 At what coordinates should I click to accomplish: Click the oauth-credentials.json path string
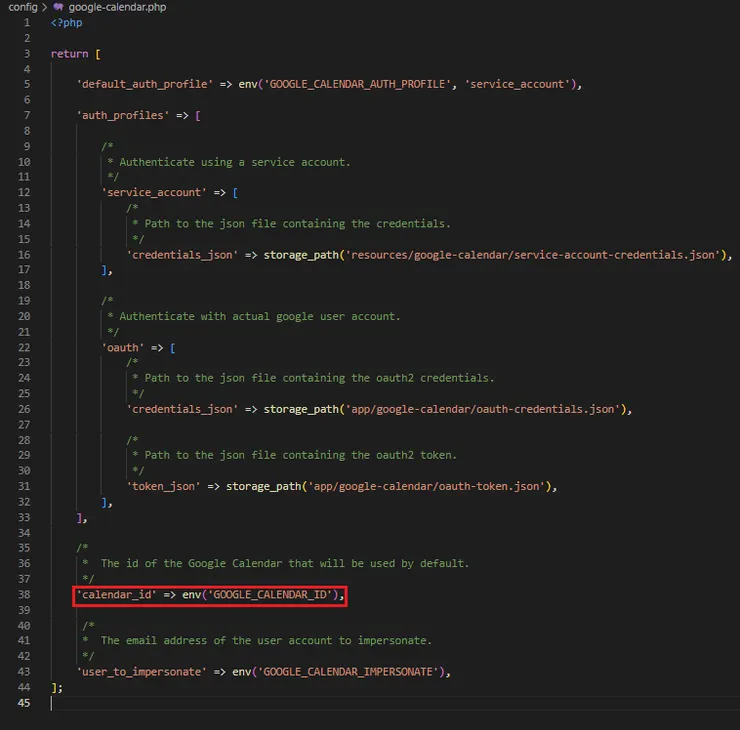483,409
